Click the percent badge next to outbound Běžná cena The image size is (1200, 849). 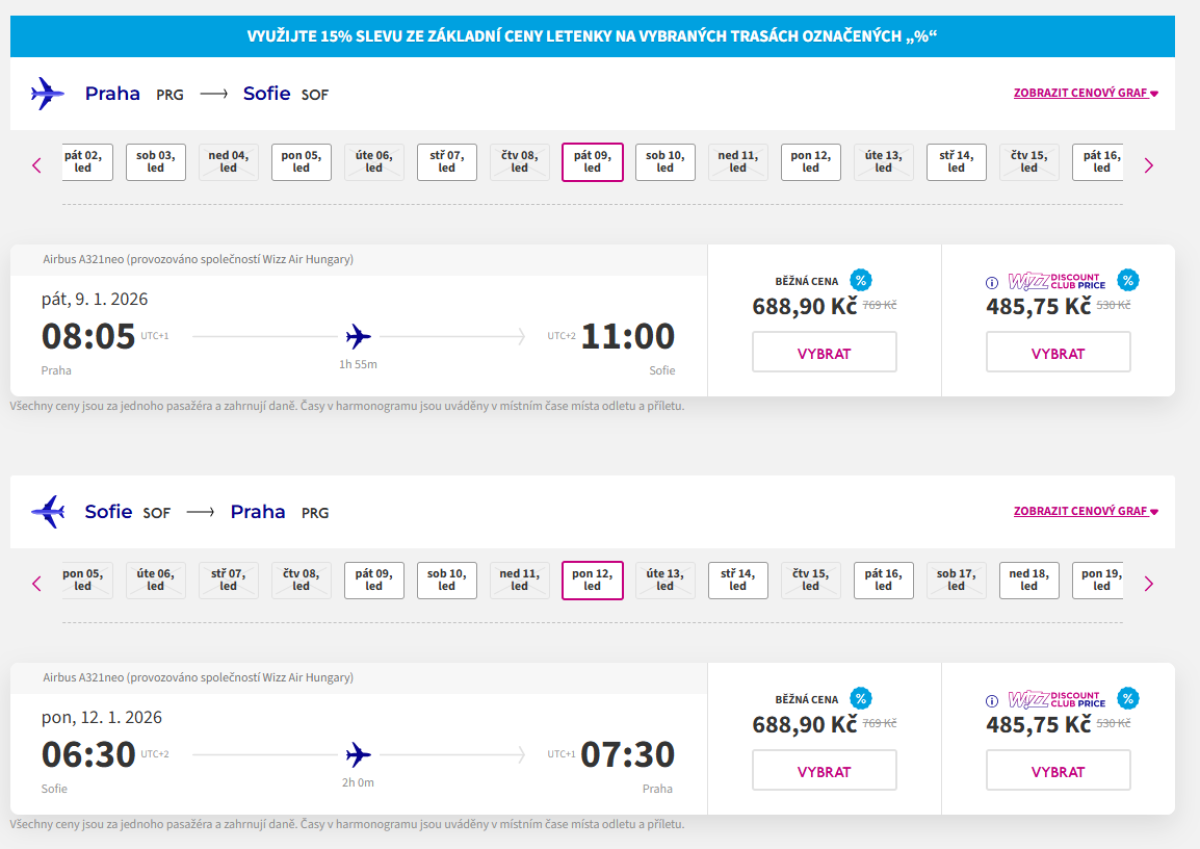[860, 281]
